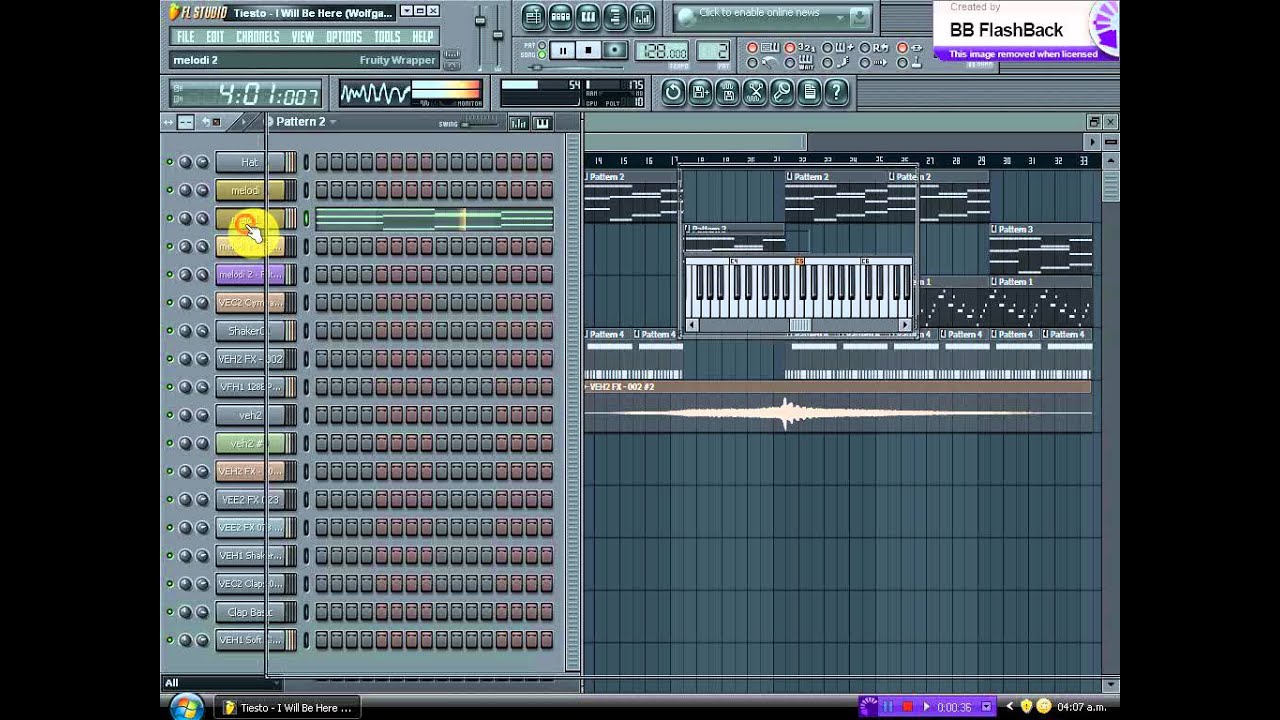
Task: Open the EDIT menu
Action: [215, 37]
